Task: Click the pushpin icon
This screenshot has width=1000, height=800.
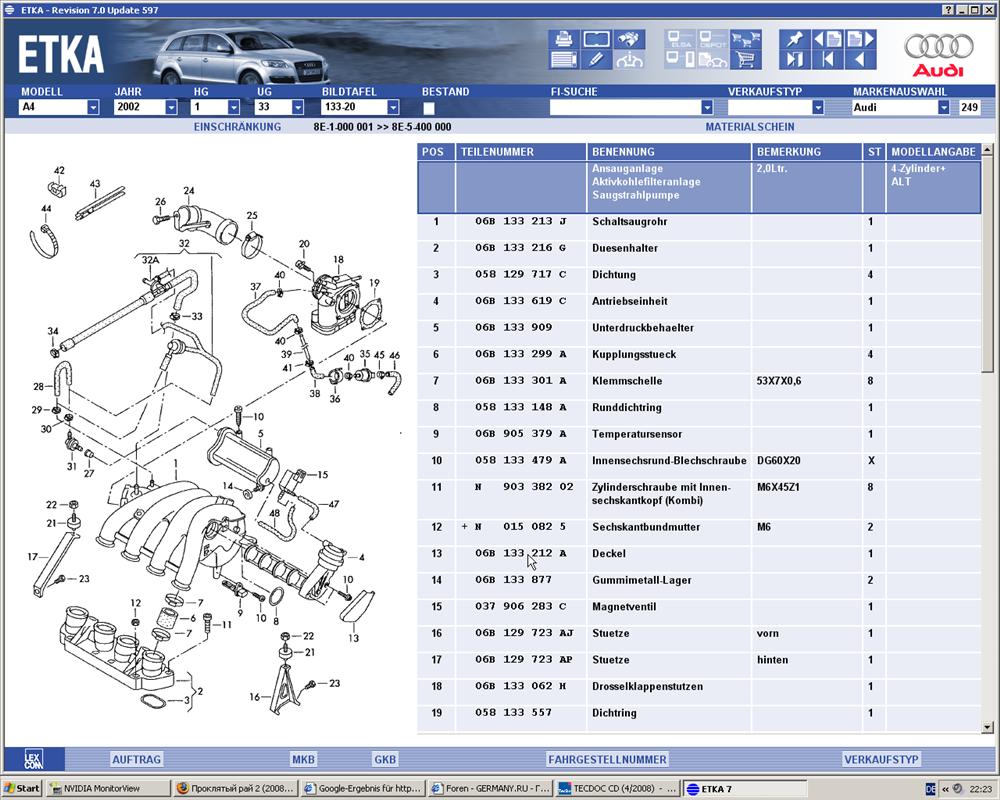Action: coord(795,39)
